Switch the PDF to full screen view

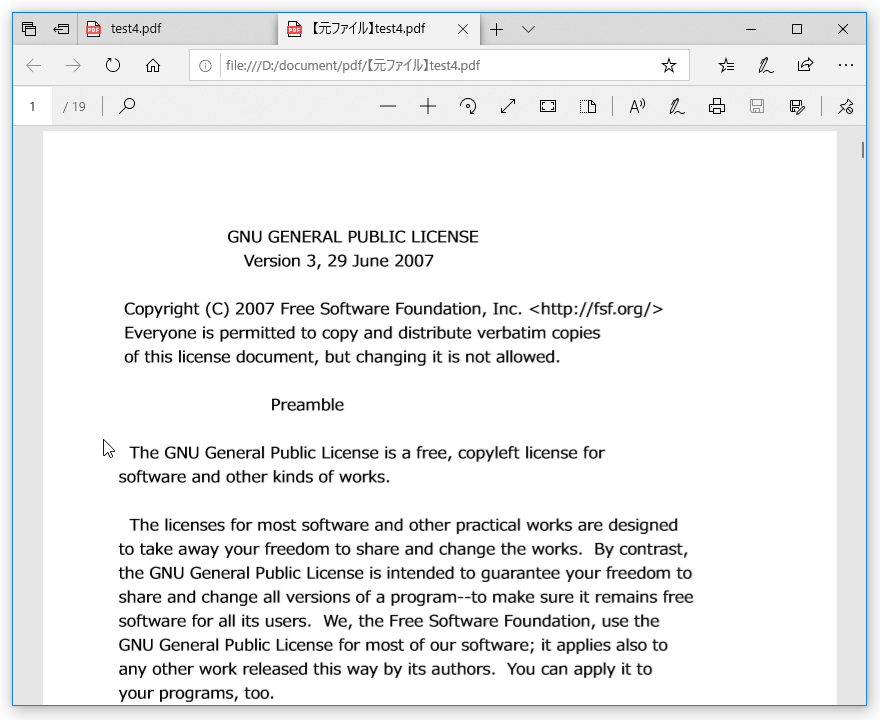(548, 106)
